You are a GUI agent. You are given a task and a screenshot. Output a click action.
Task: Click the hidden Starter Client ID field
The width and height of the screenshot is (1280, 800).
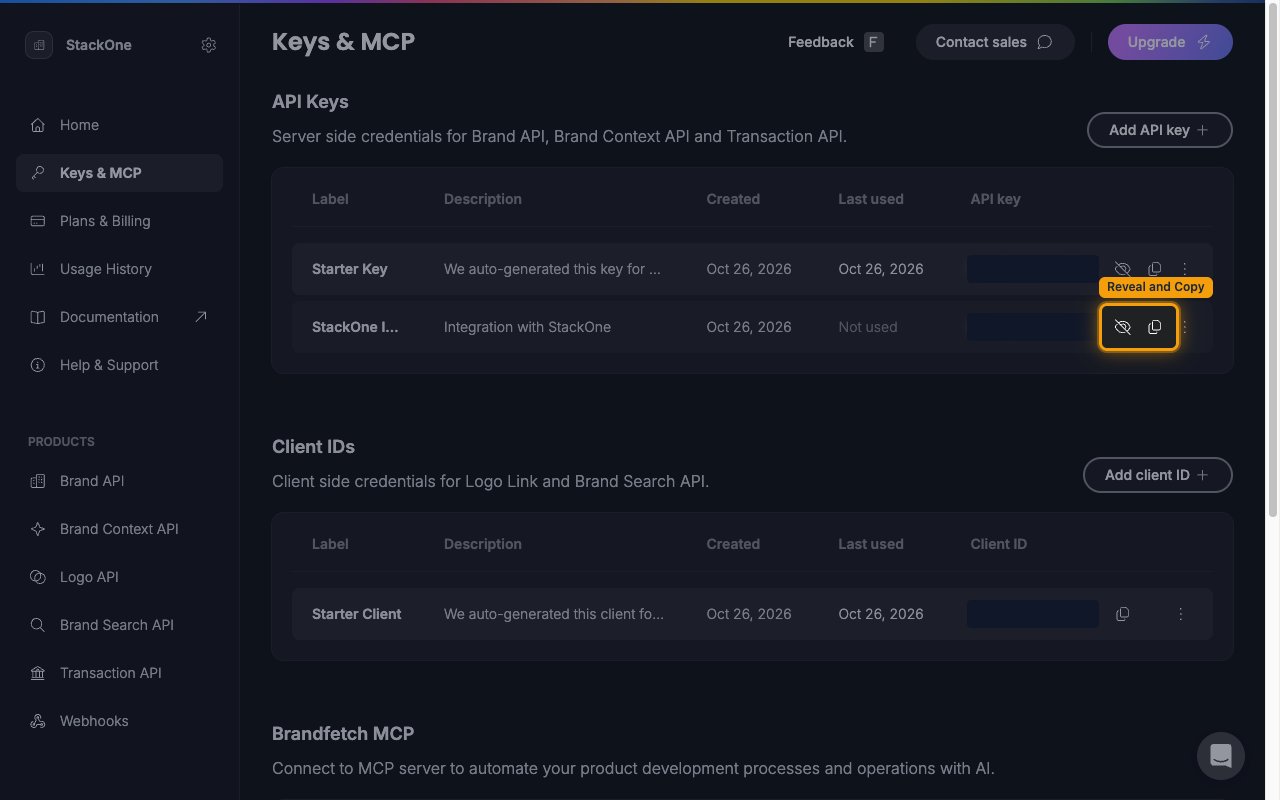tap(1033, 614)
